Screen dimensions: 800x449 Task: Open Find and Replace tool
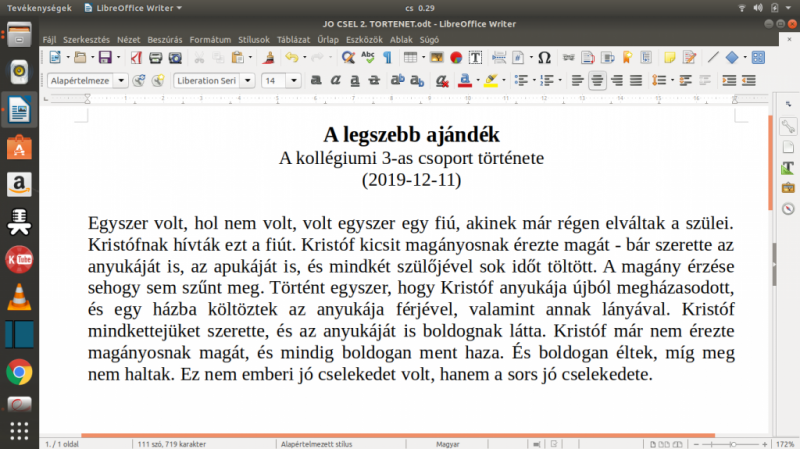tap(347, 58)
